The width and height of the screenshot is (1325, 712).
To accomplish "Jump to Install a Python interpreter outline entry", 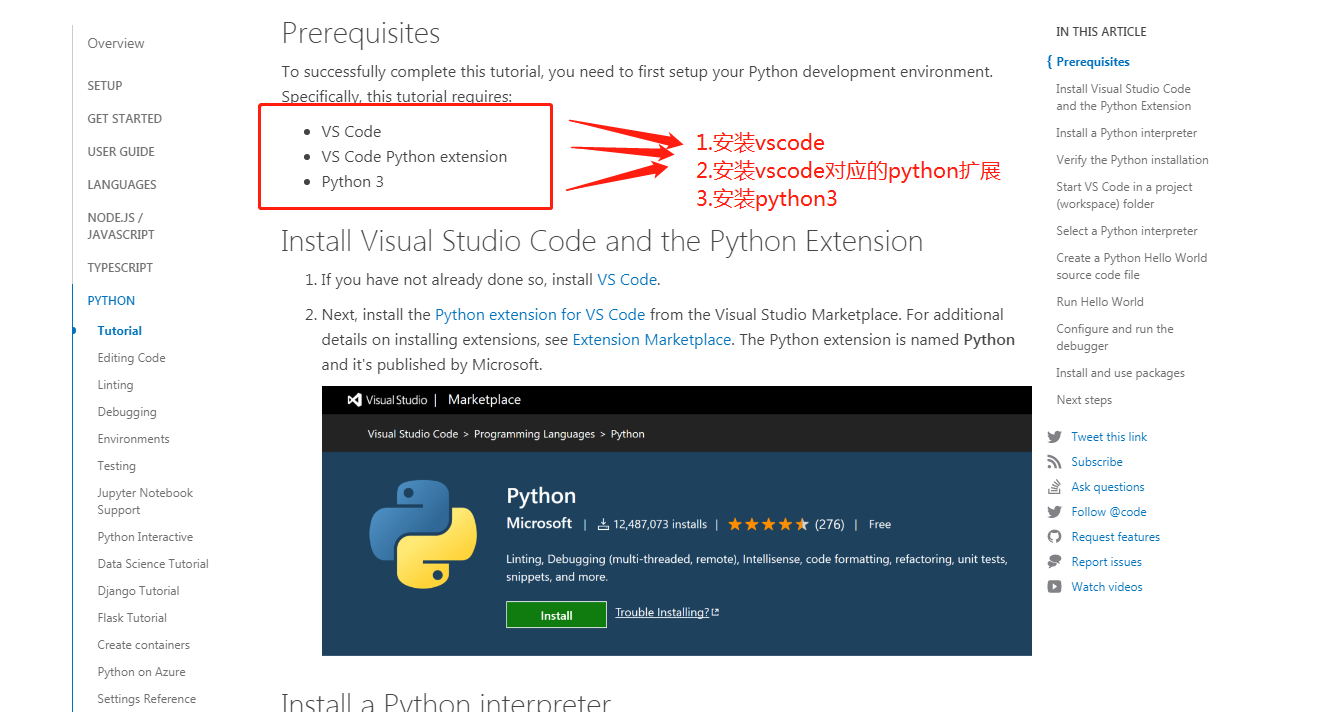I will pyautogui.click(x=1126, y=133).
